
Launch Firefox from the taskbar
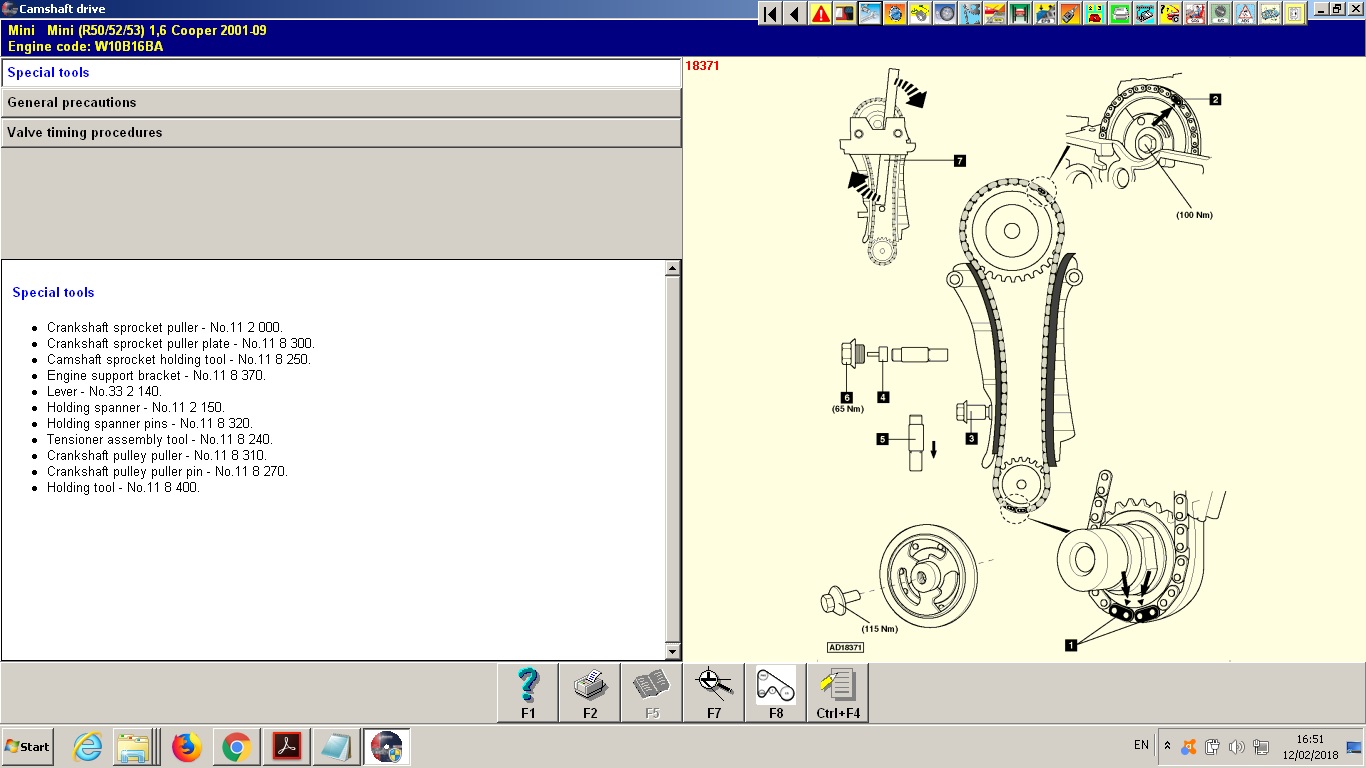[x=186, y=747]
